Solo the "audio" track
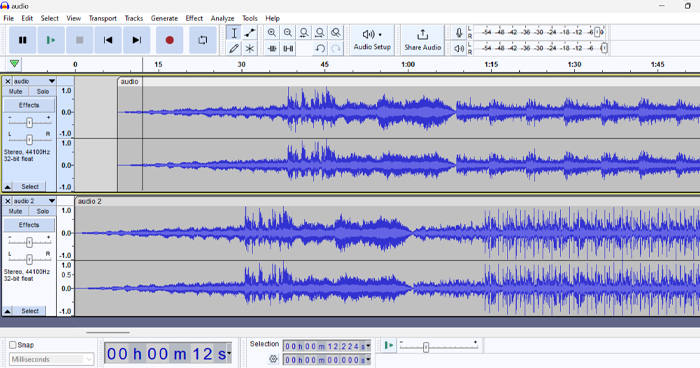Screen dimensions: 700x368 click(x=43, y=92)
